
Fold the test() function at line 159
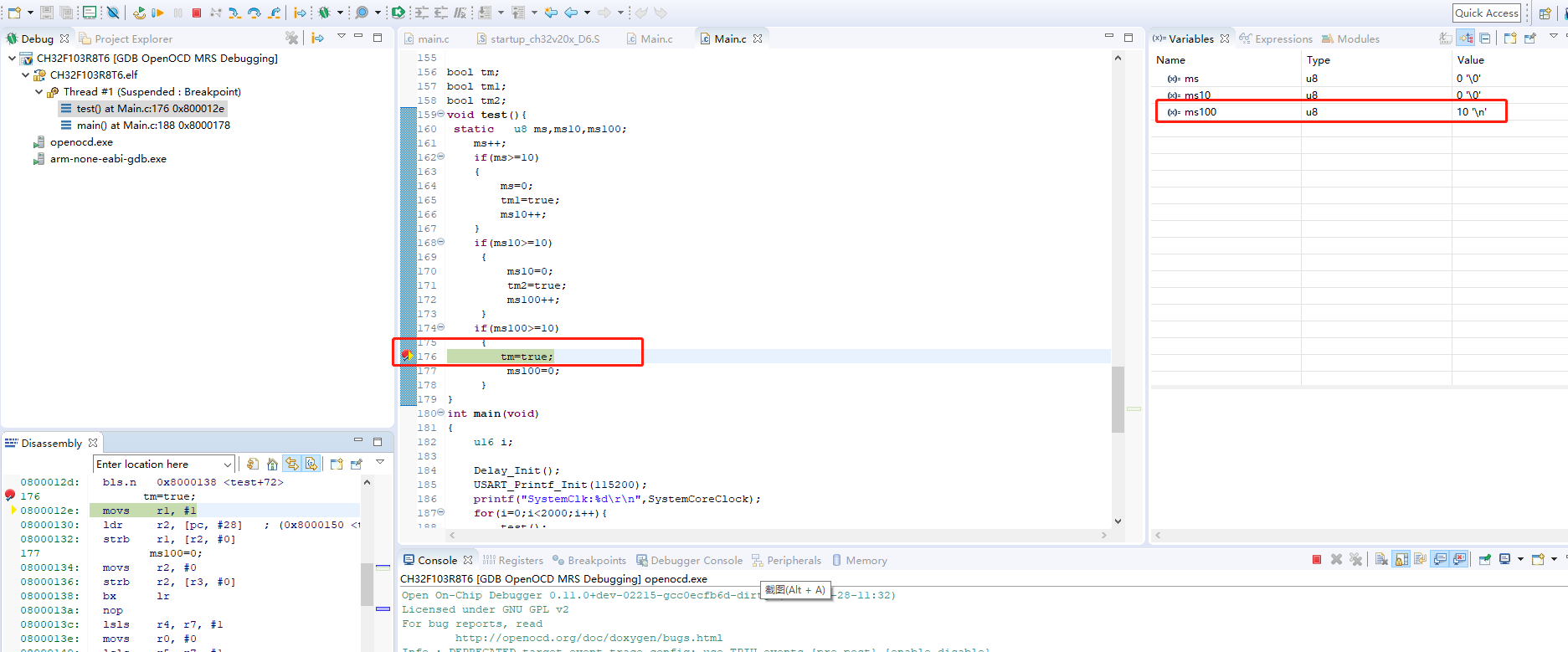coord(441,114)
